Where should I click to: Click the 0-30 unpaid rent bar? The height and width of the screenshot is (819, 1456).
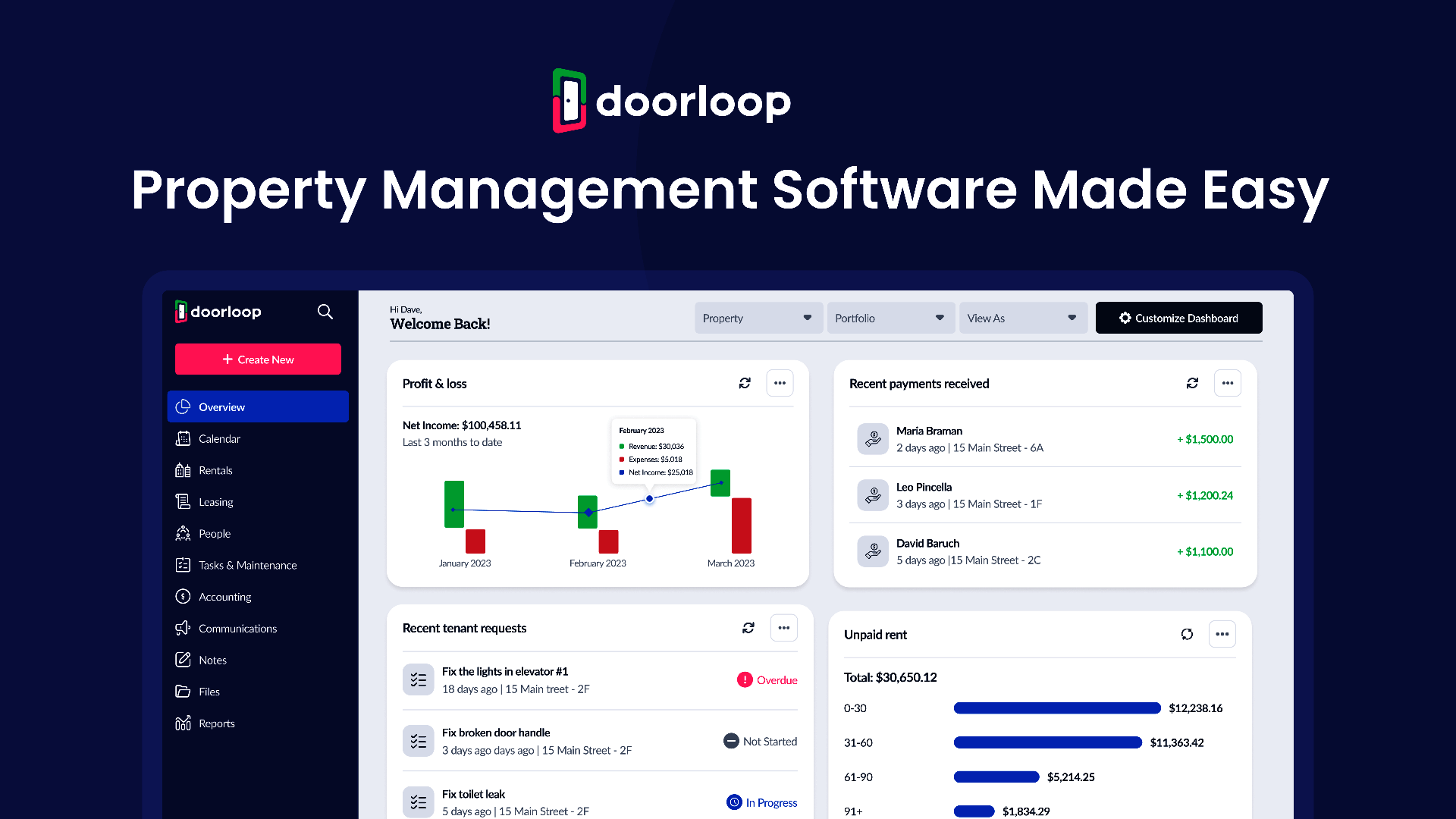point(1057,708)
